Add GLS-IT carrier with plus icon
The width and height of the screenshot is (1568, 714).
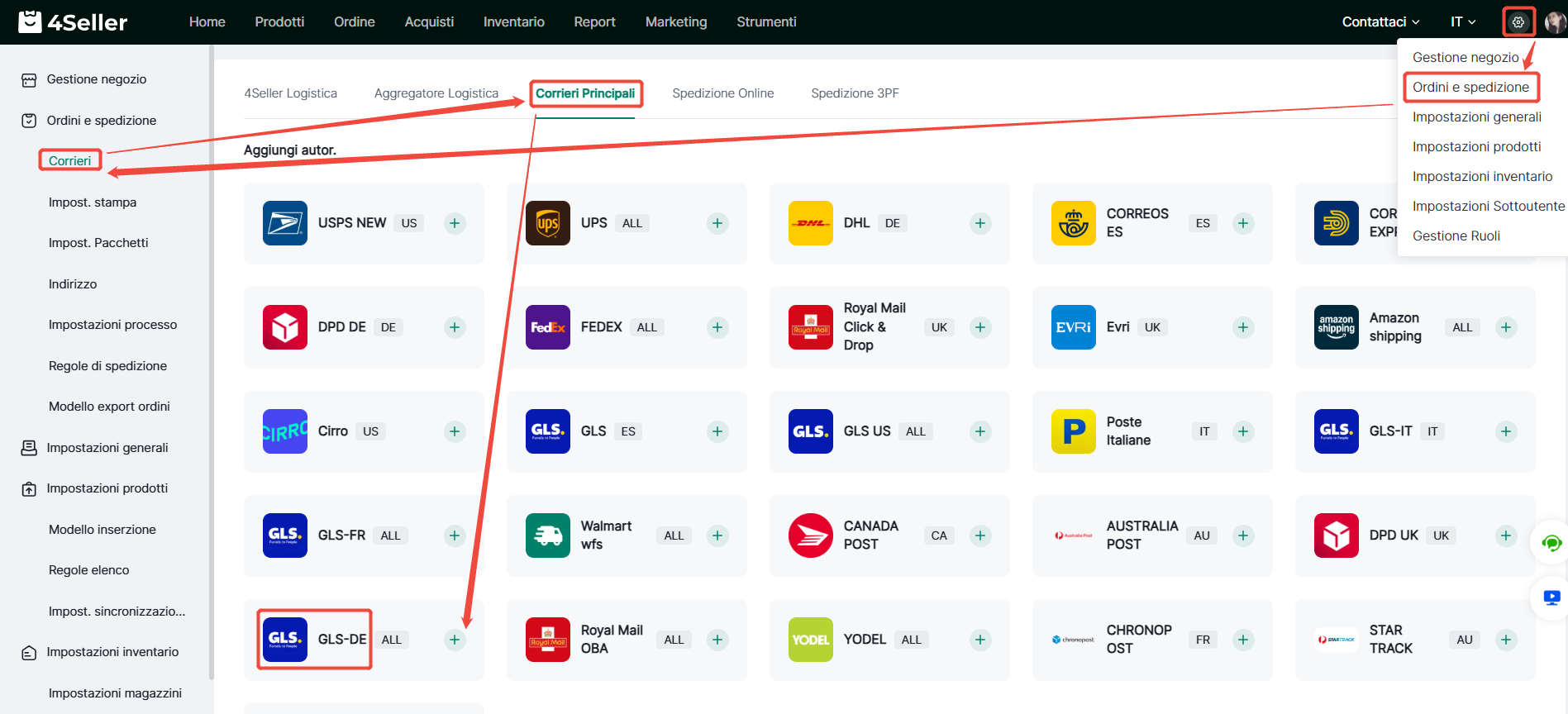click(1506, 431)
